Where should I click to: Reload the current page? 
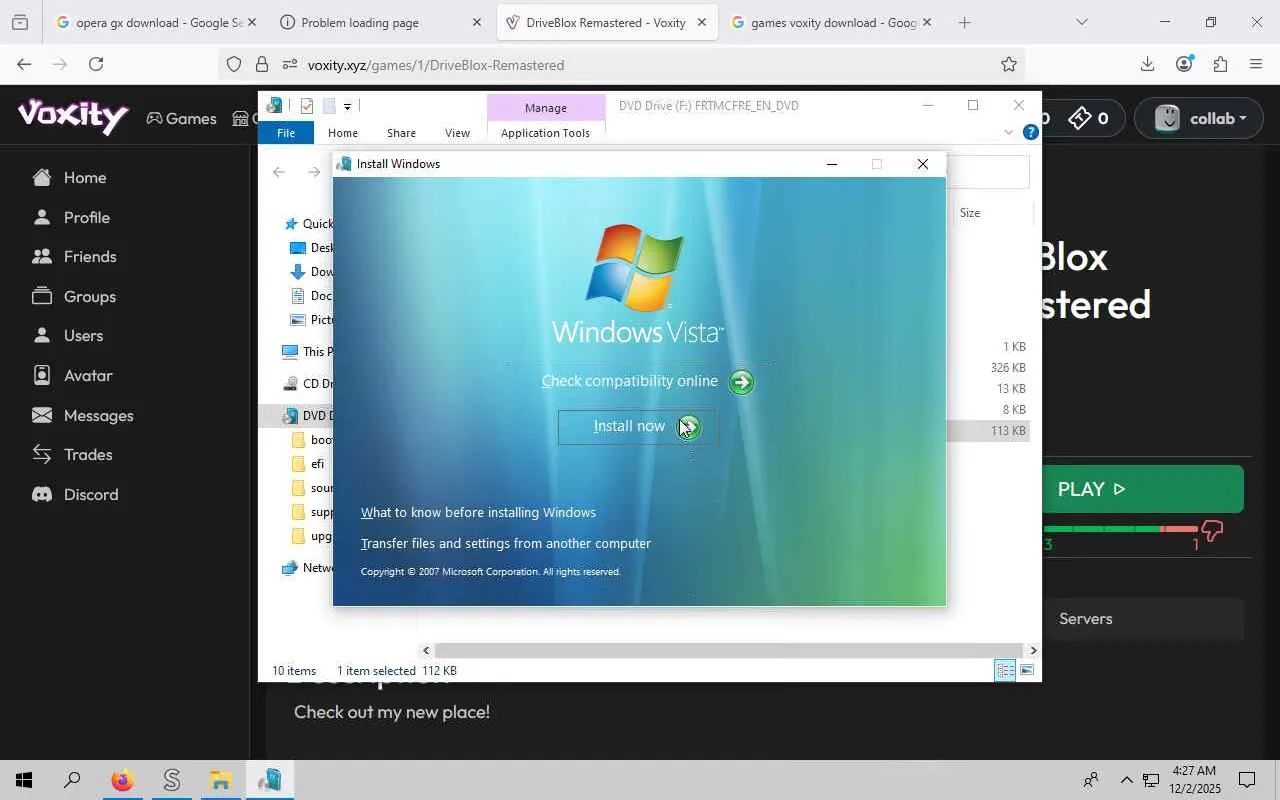coord(96,64)
